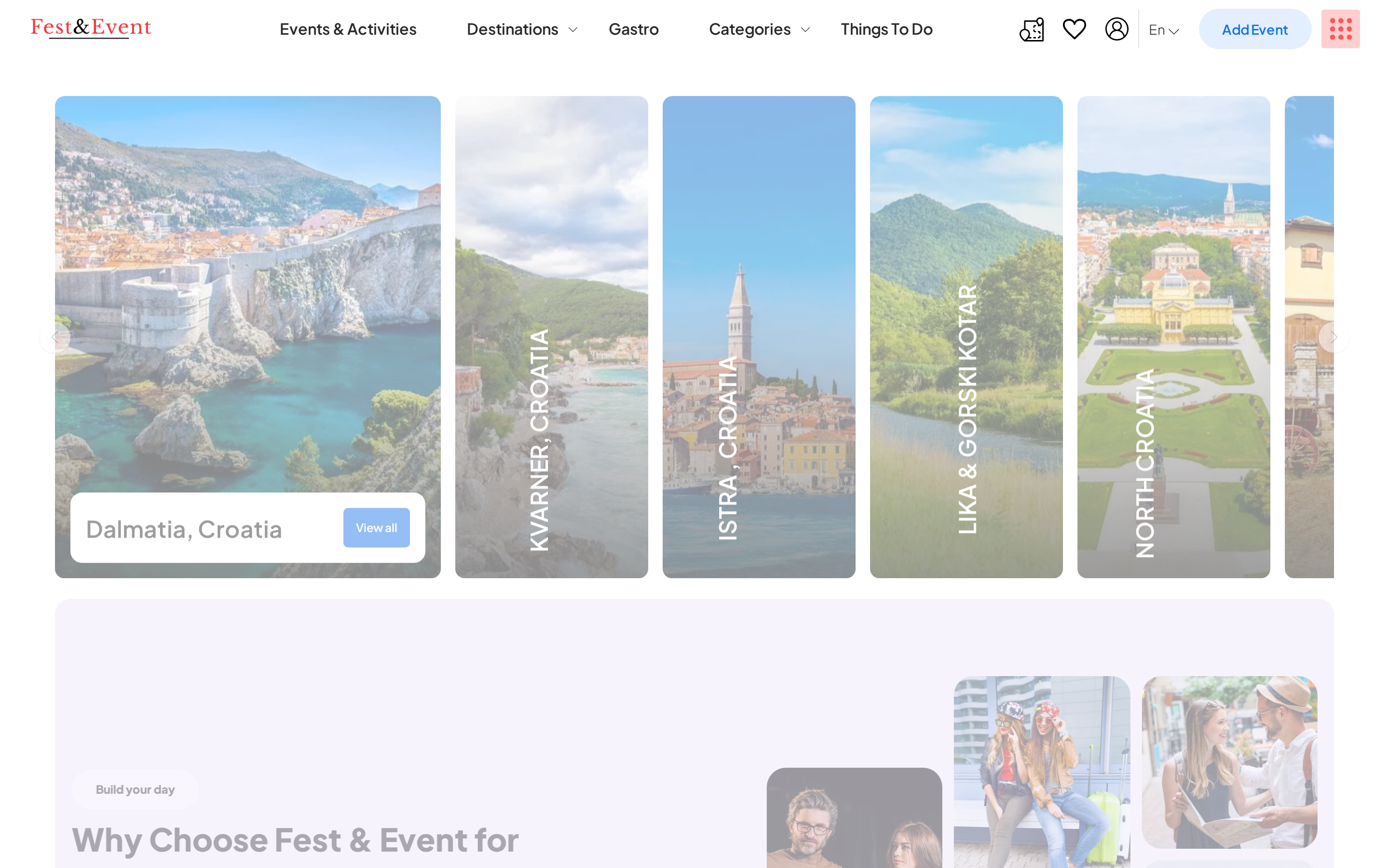This screenshot has width=1389, height=868.
Task: Go to previous destination slide arrow
Action: point(54,338)
